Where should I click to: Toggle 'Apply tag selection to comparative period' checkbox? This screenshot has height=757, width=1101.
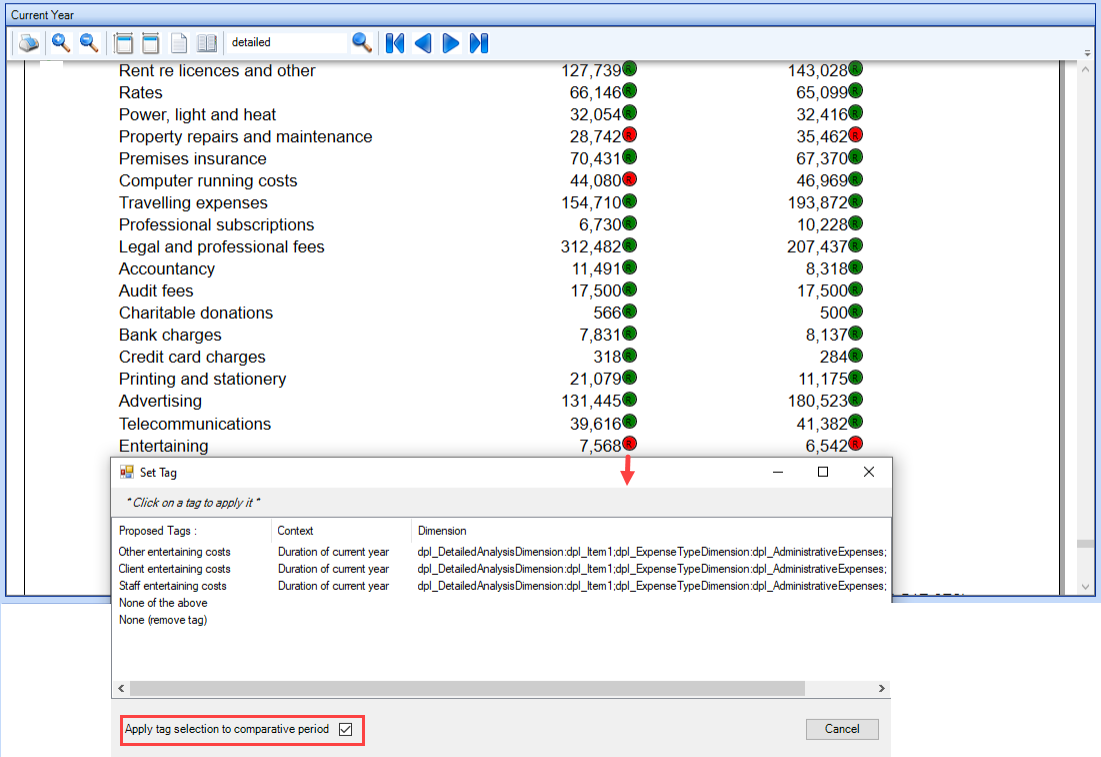click(345, 729)
